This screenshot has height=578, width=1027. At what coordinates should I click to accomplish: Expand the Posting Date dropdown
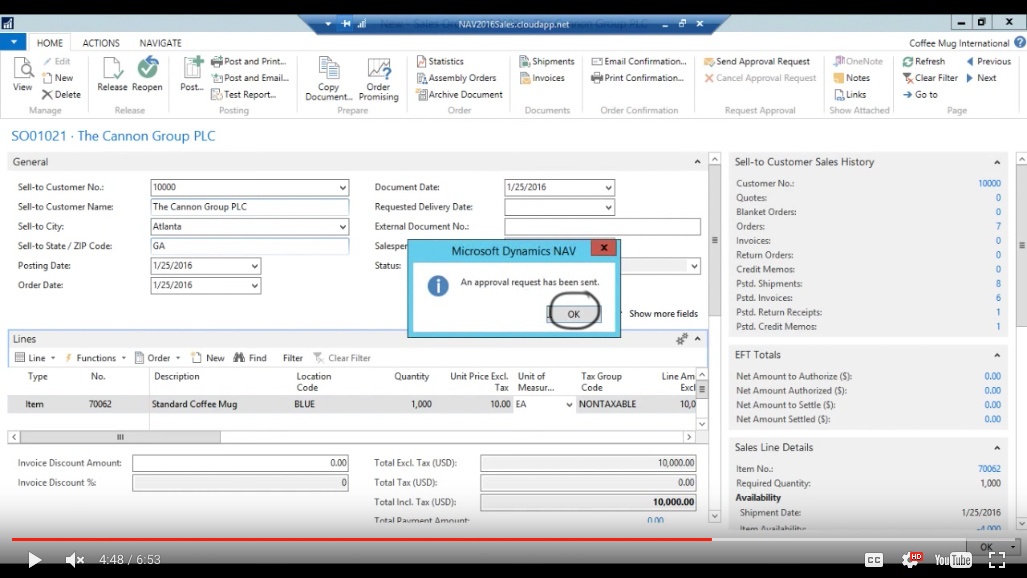click(x=255, y=267)
